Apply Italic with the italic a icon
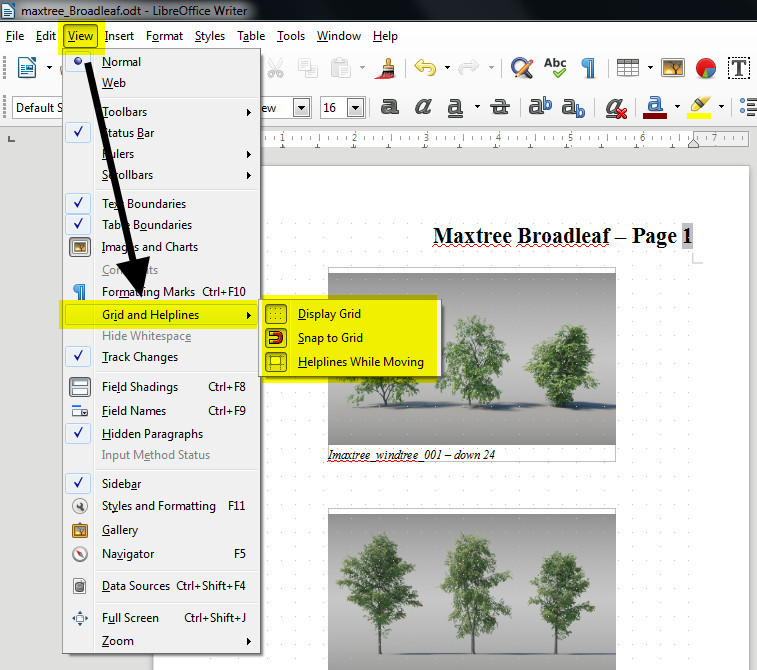This screenshot has width=757, height=670. pos(423,107)
